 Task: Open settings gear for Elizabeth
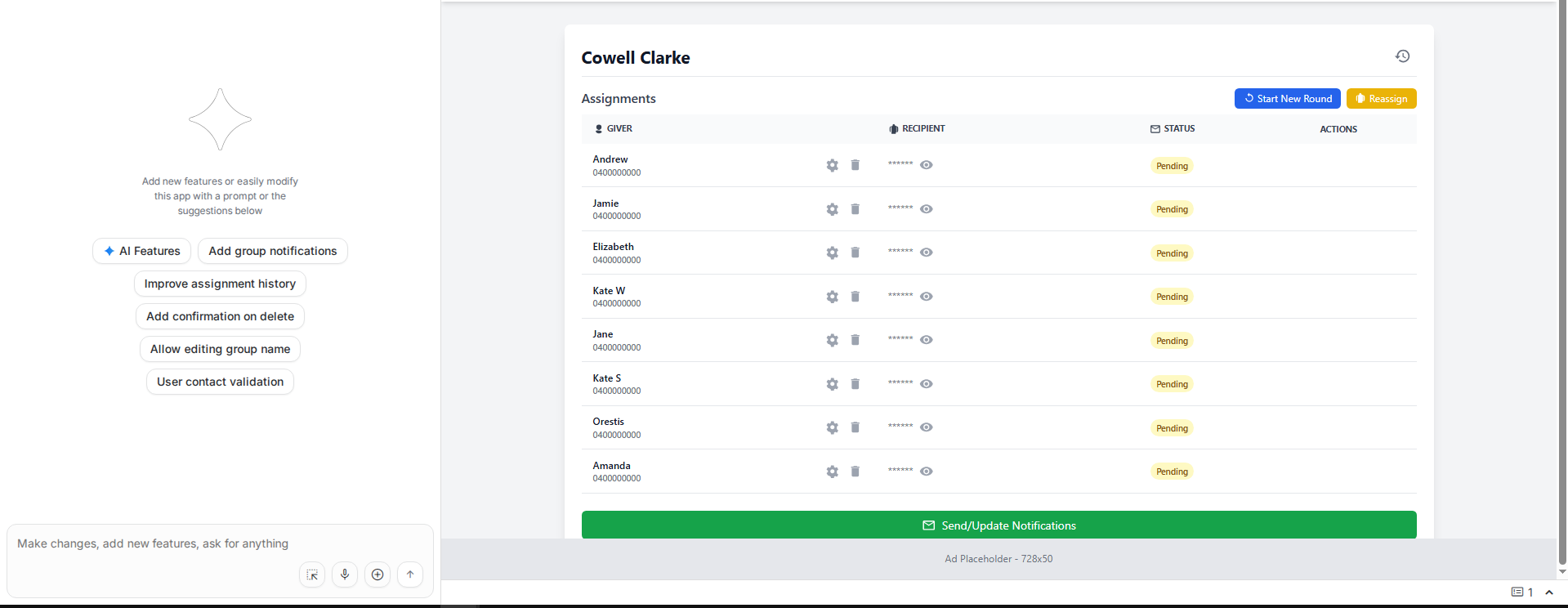click(x=832, y=253)
